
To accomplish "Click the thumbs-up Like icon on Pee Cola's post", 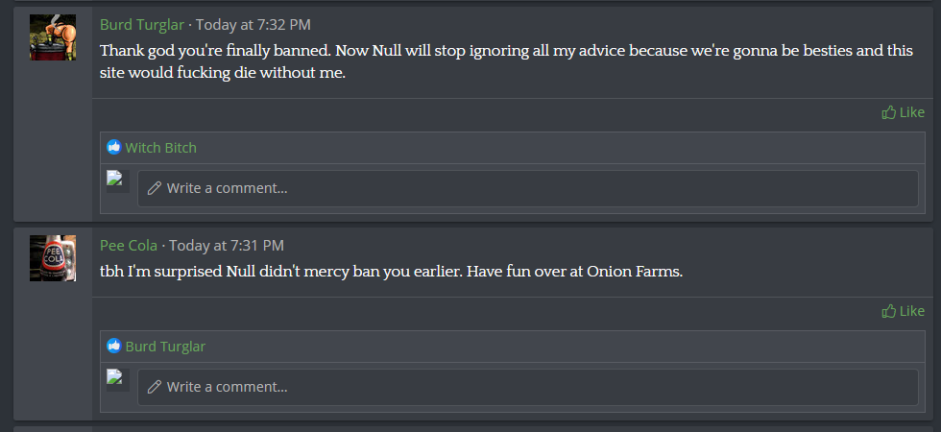I will [x=888, y=312].
